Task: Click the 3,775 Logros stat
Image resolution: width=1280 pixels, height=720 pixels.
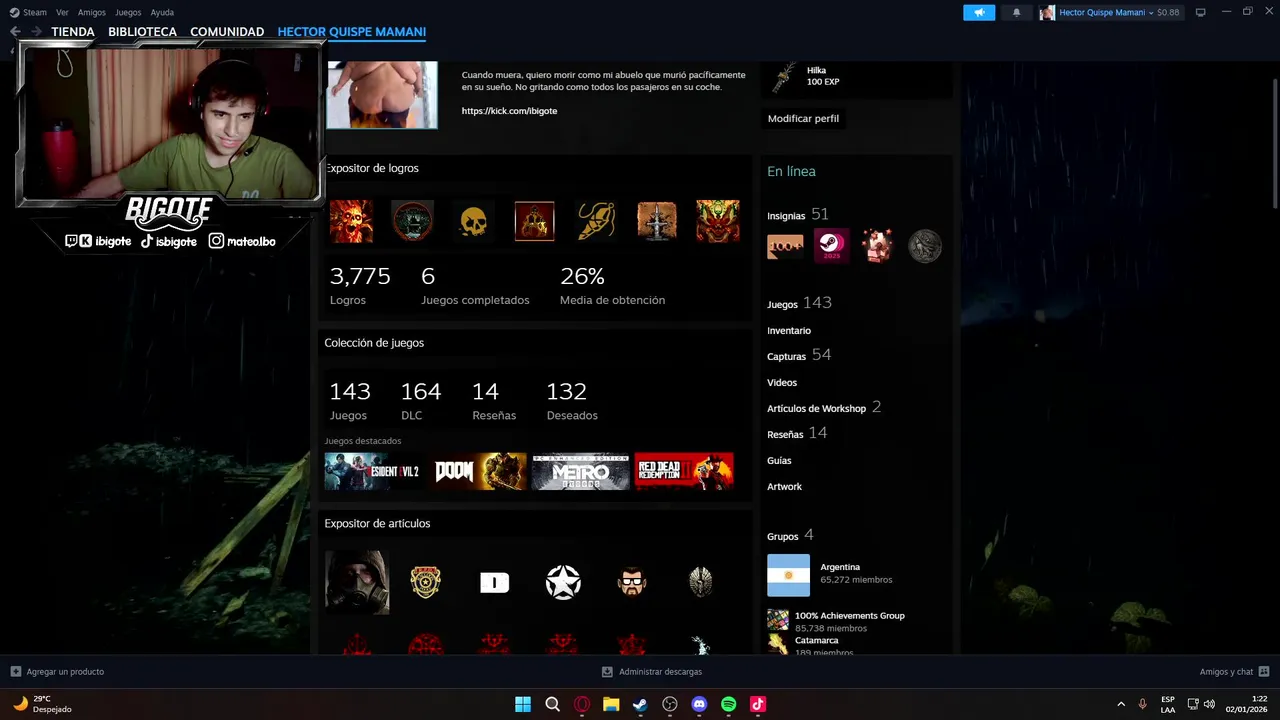Action: click(360, 285)
